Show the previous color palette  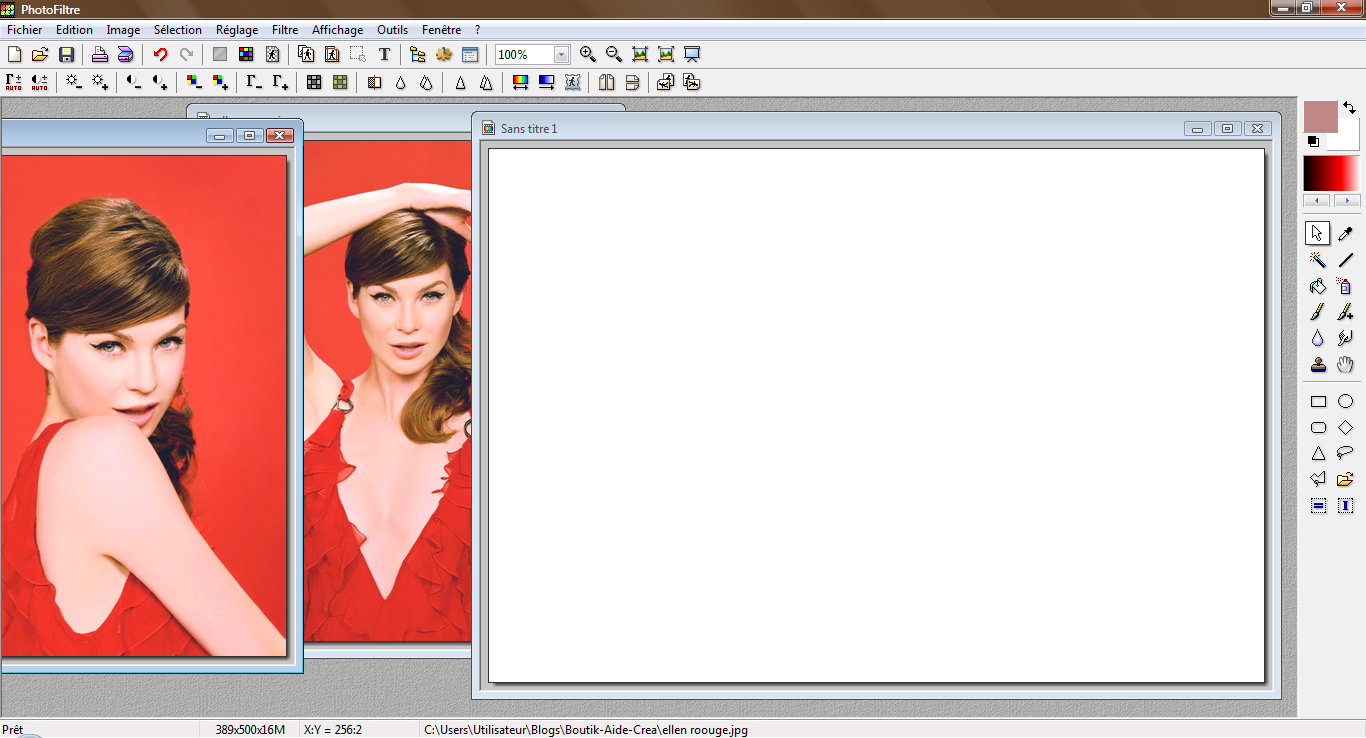click(1317, 200)
